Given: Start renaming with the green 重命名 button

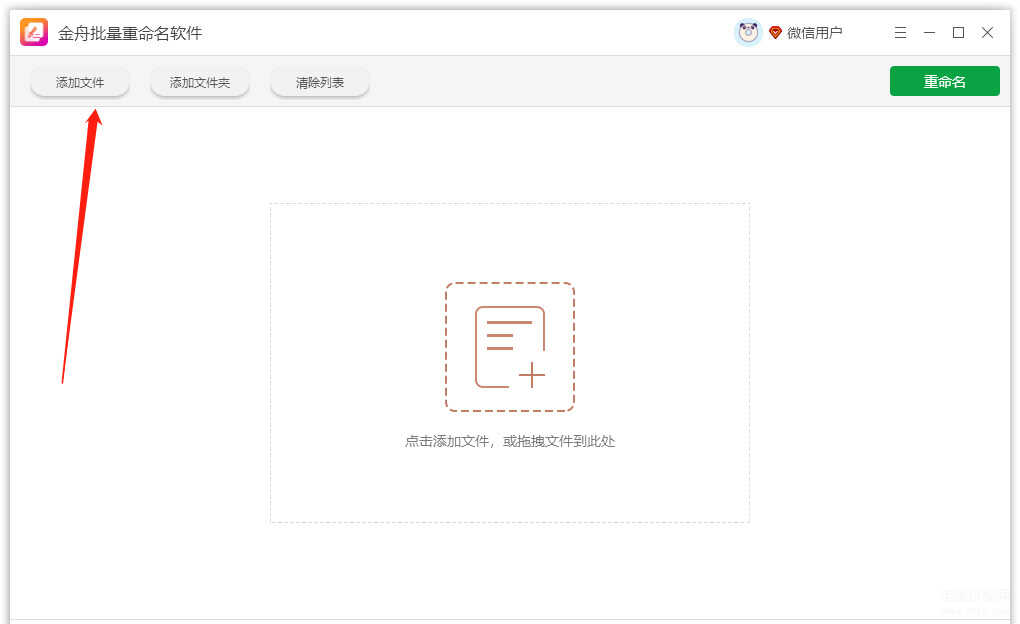Looking at the screenshot, I should coord(944,81).
